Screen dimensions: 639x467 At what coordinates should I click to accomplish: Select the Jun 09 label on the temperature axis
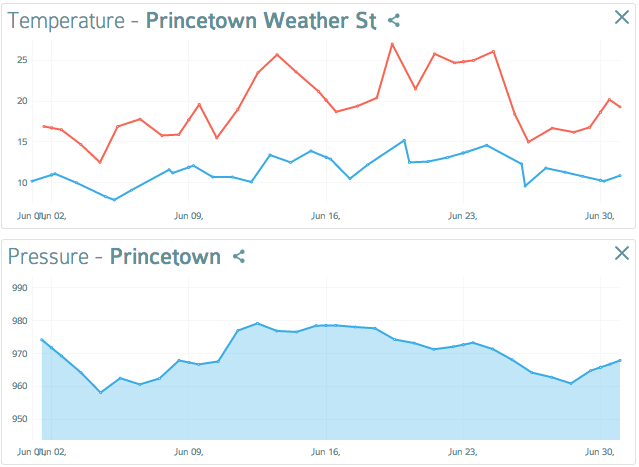(189, 215)
